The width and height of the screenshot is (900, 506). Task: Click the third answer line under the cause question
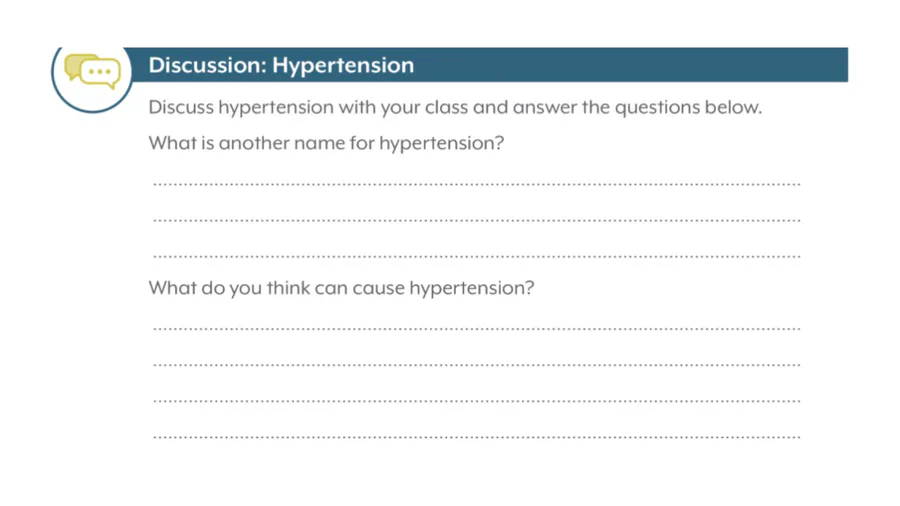tap(476, 401)
